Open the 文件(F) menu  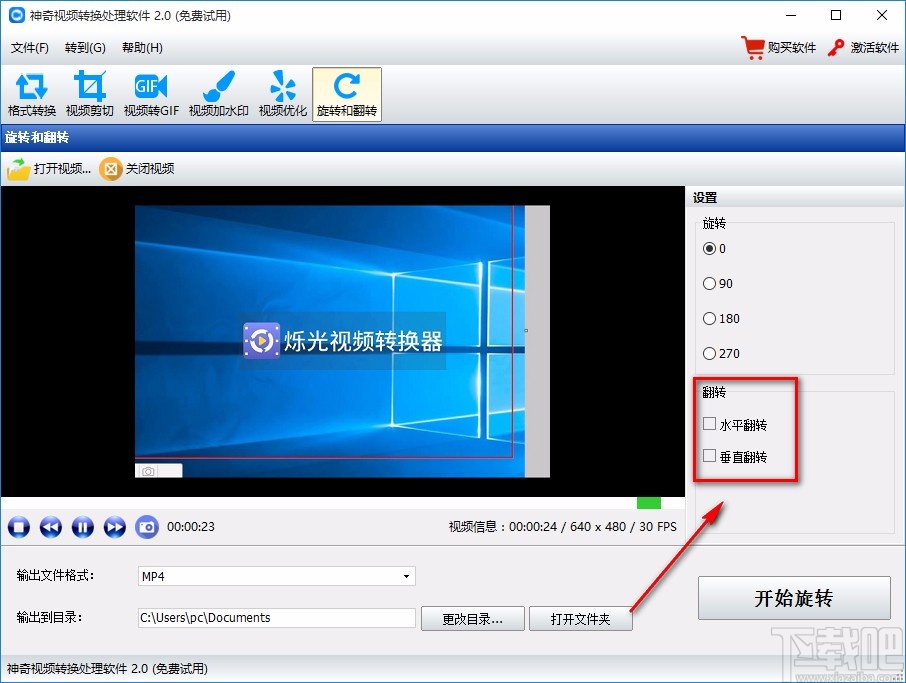point(29,47)
